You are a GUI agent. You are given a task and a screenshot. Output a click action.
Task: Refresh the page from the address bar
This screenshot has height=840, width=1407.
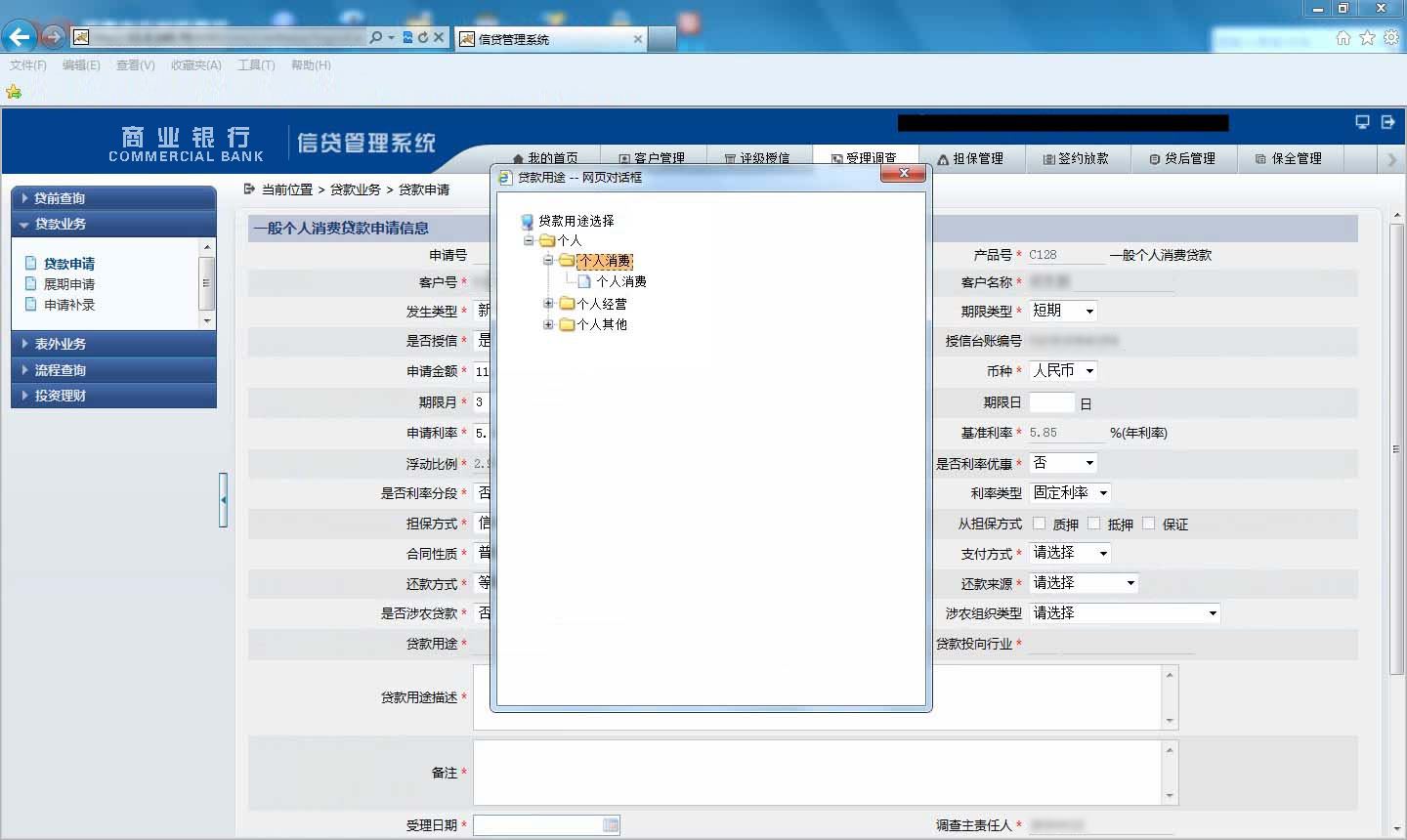[423, 37]
